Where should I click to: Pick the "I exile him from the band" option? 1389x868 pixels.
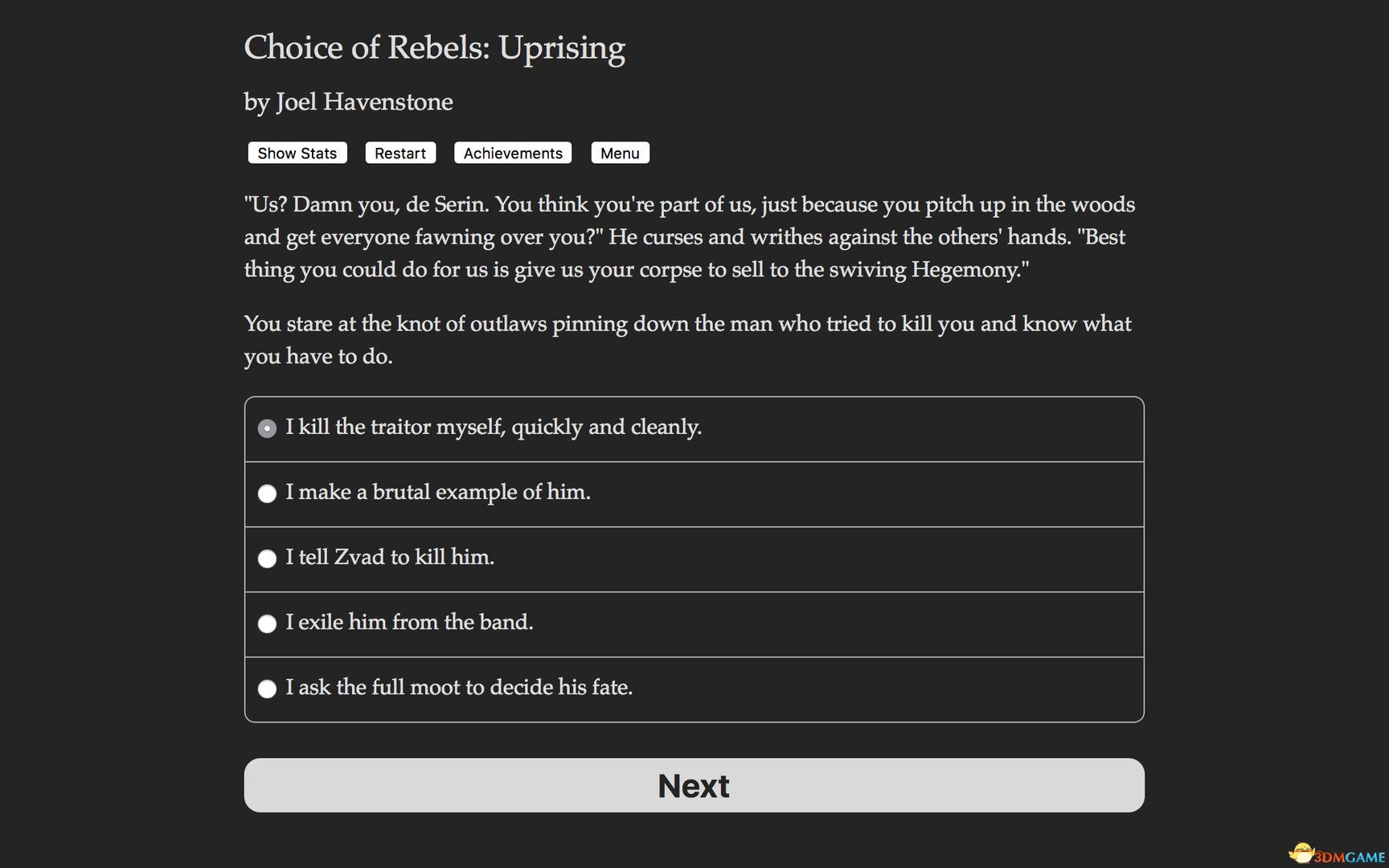[267, 624]
